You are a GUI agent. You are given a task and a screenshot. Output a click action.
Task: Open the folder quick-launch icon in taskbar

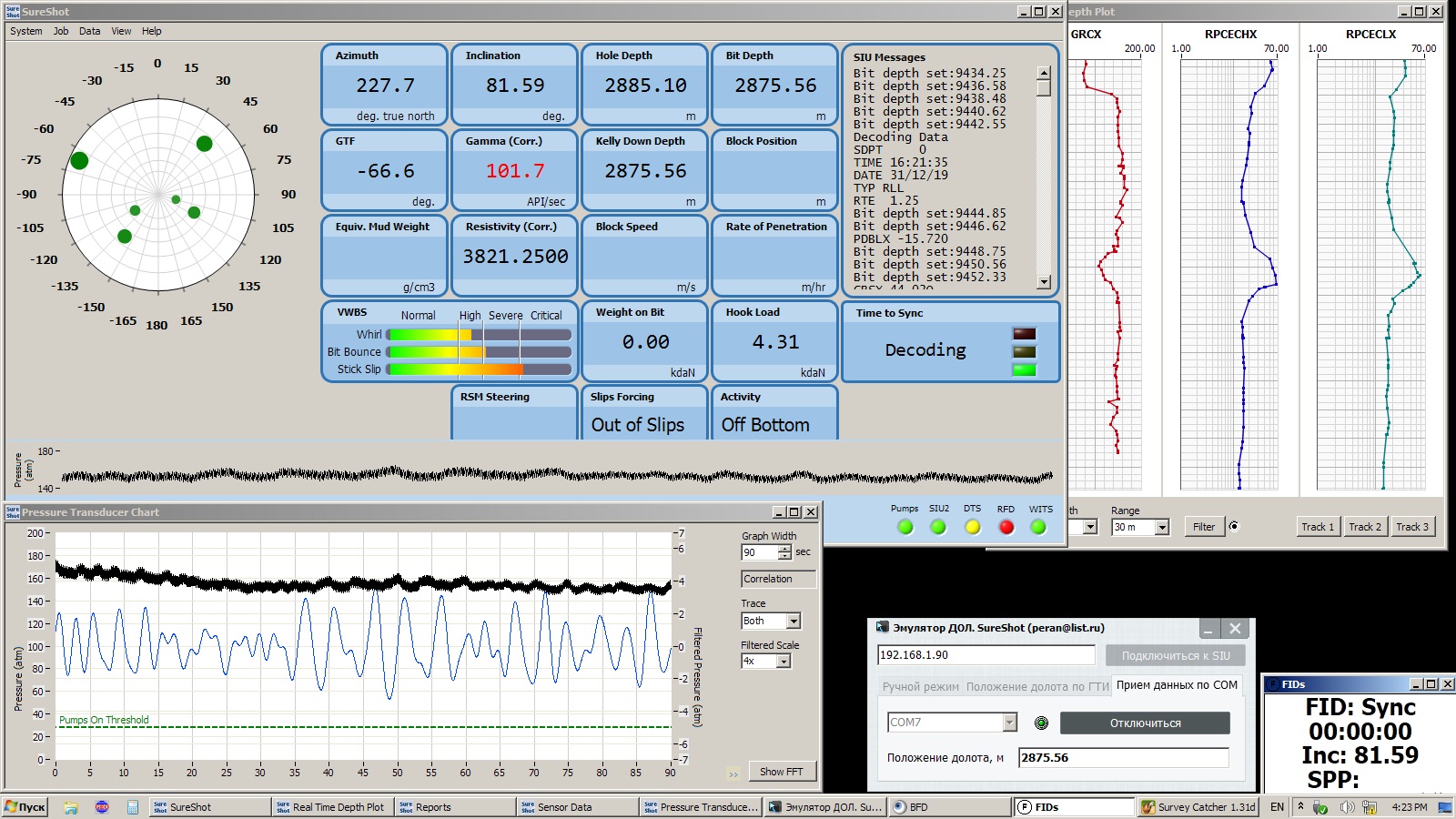(x=70, y=807)
